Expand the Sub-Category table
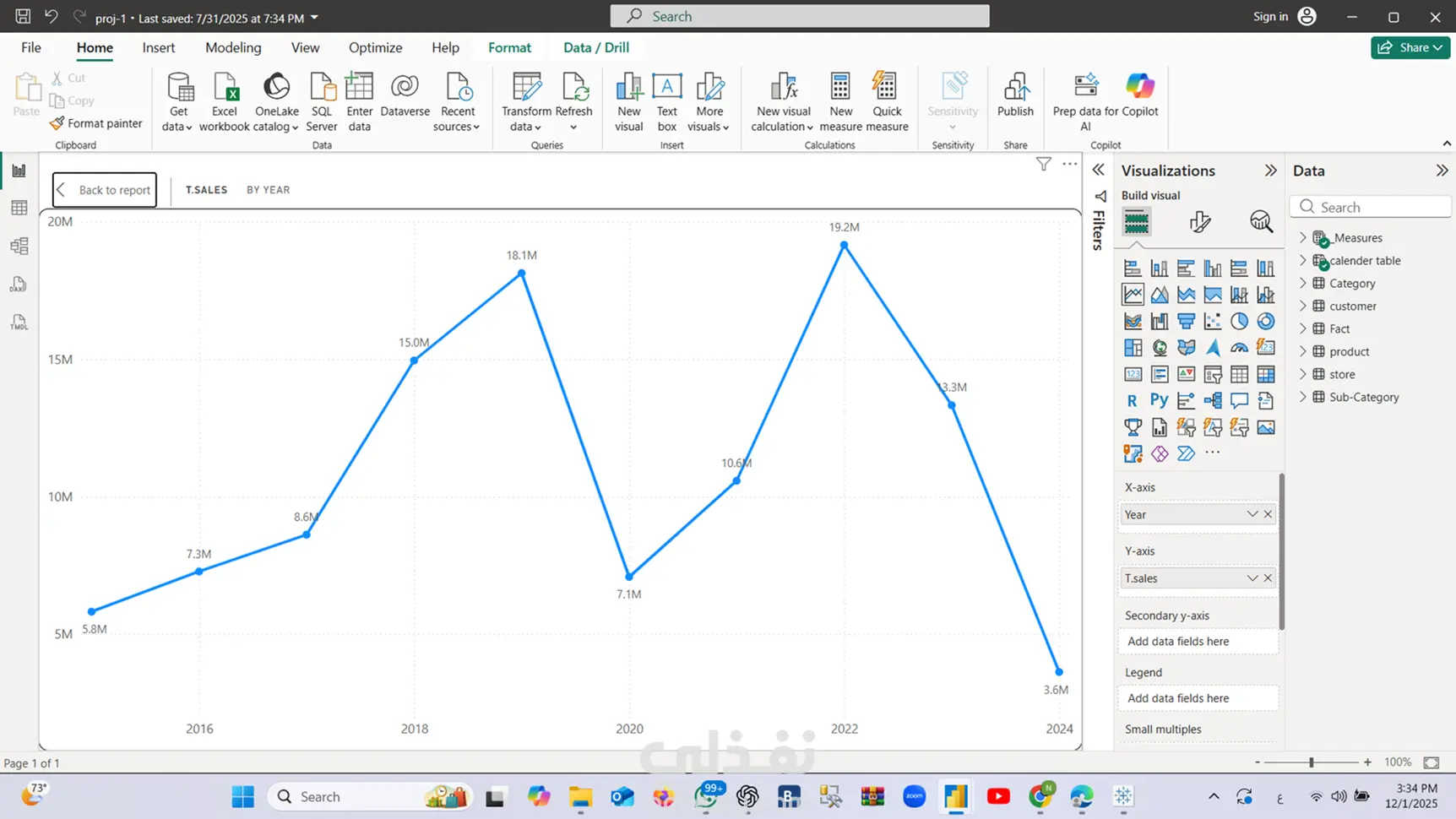 [1303, 397]
